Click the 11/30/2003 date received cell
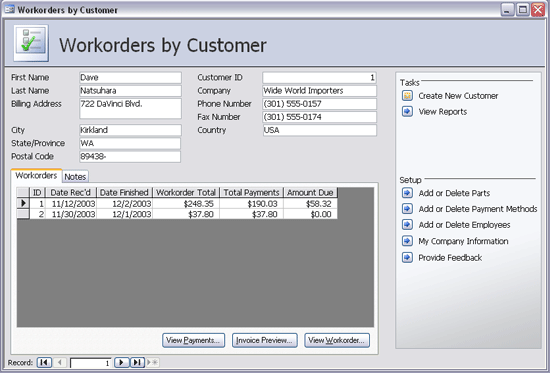 (71, 214)
